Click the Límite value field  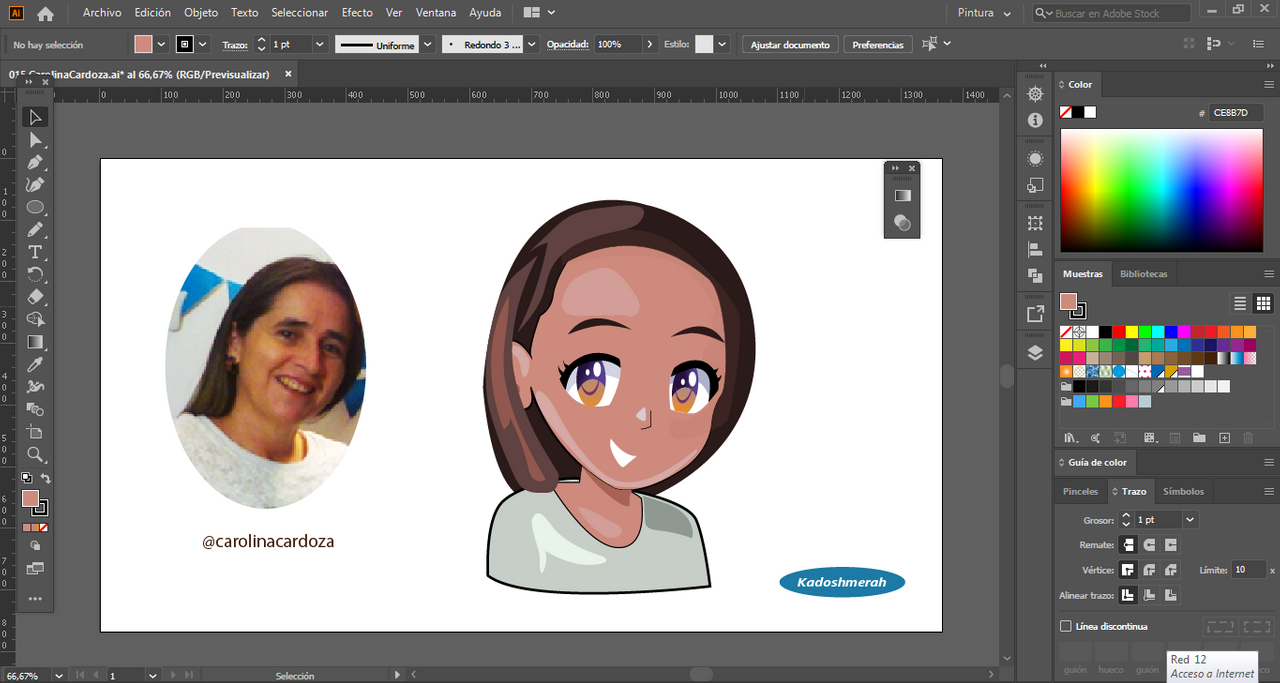1248,570
